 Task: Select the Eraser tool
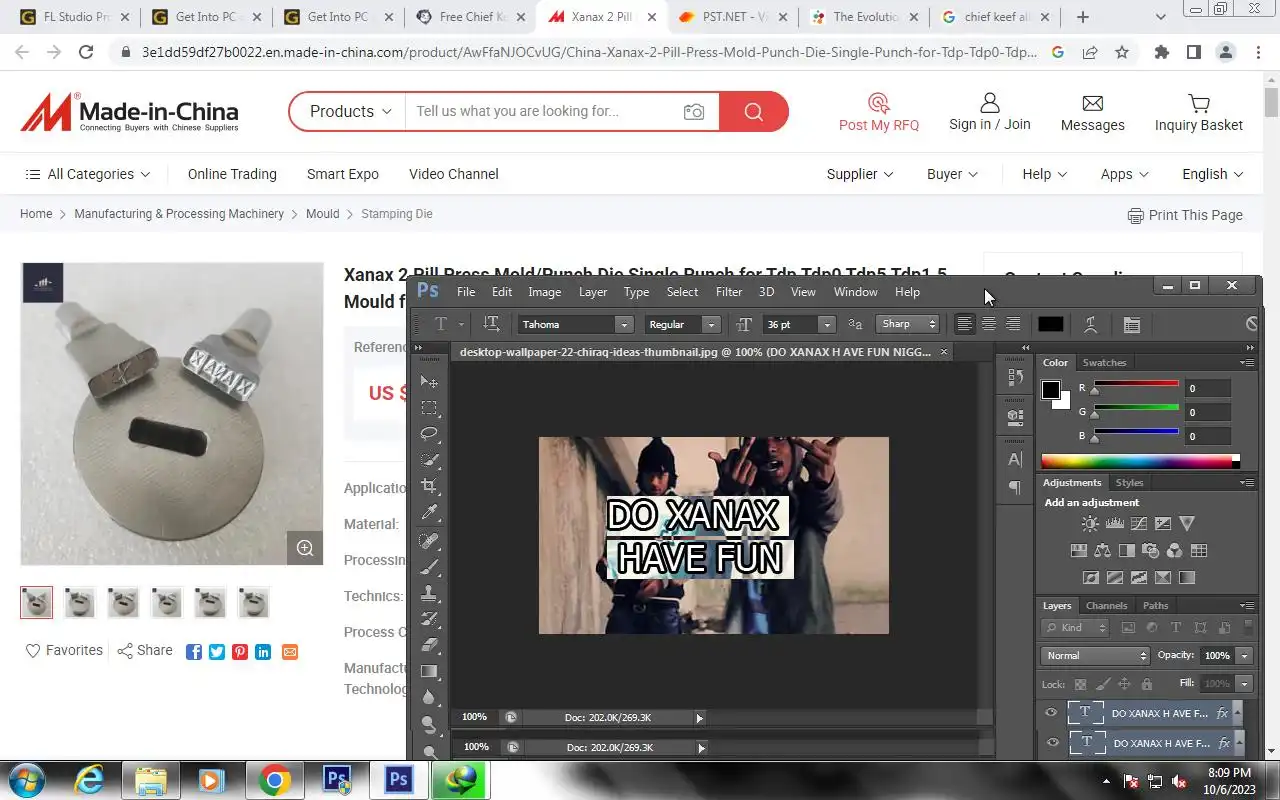[x=429, y=645]
